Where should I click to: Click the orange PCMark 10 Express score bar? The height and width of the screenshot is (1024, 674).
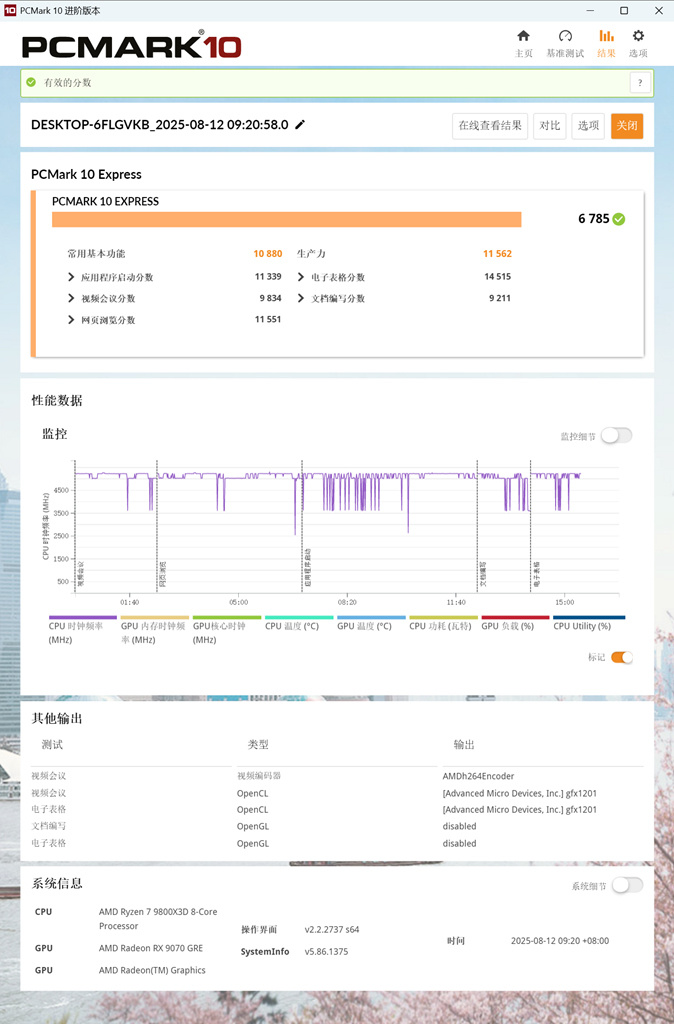pos(287,219)
